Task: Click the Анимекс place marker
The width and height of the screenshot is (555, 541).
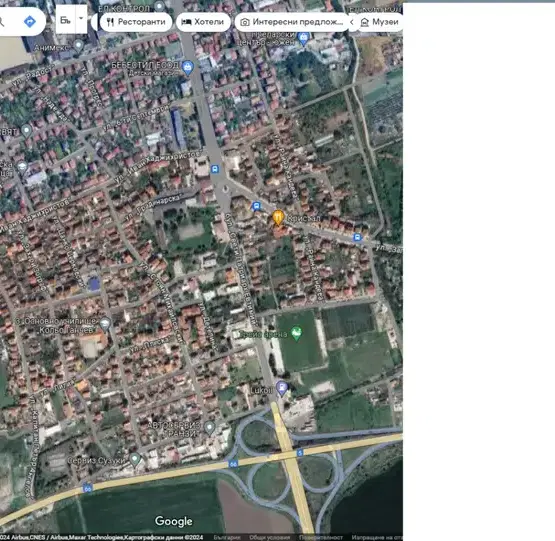Action: [78, 46]
